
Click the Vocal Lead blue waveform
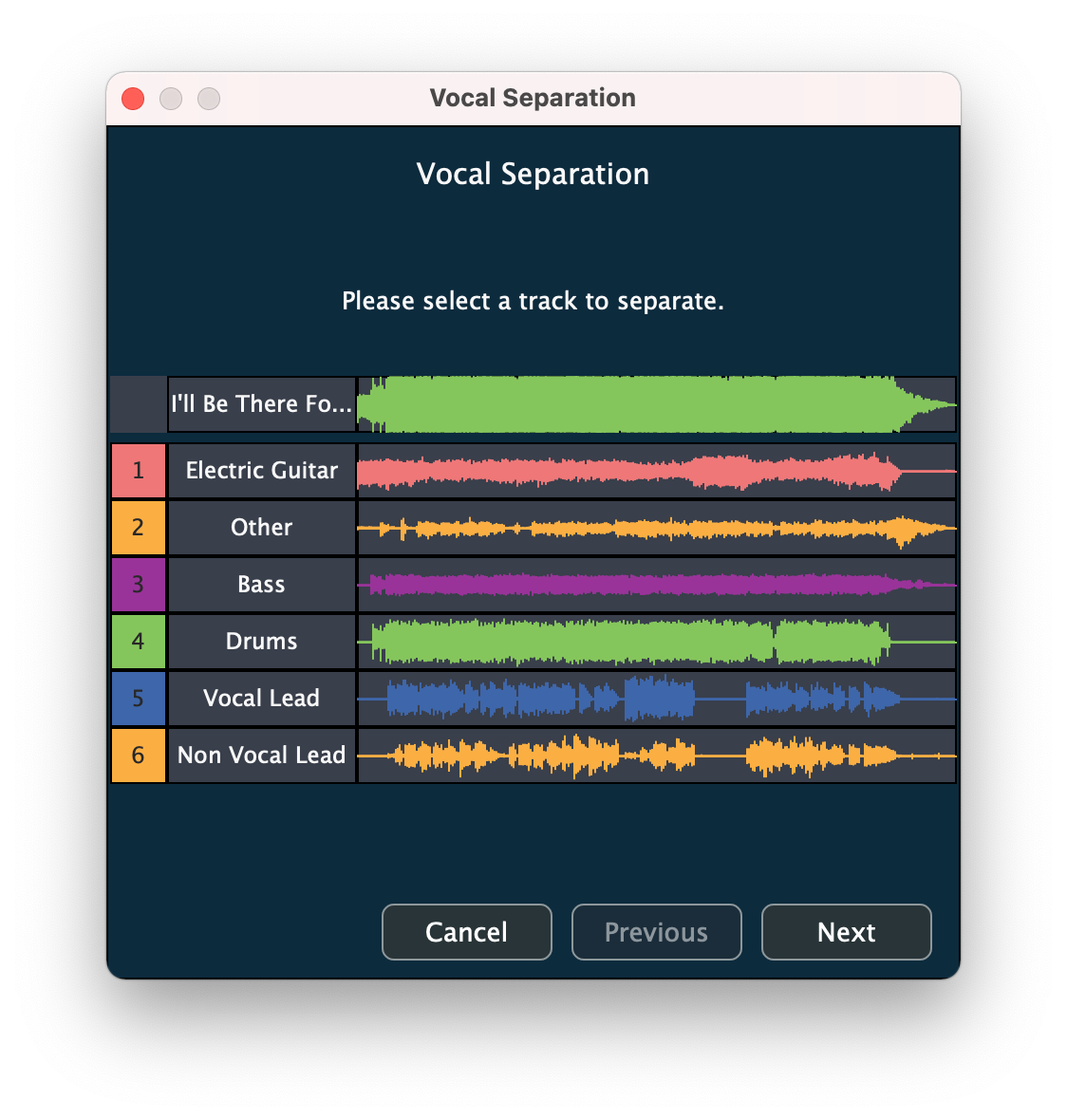pos(655,699)
